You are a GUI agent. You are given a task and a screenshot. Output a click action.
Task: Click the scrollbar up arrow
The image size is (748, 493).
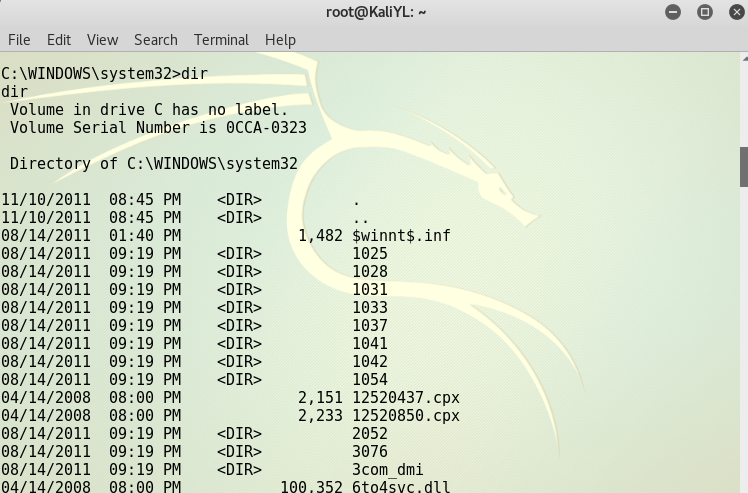[744, 58]
